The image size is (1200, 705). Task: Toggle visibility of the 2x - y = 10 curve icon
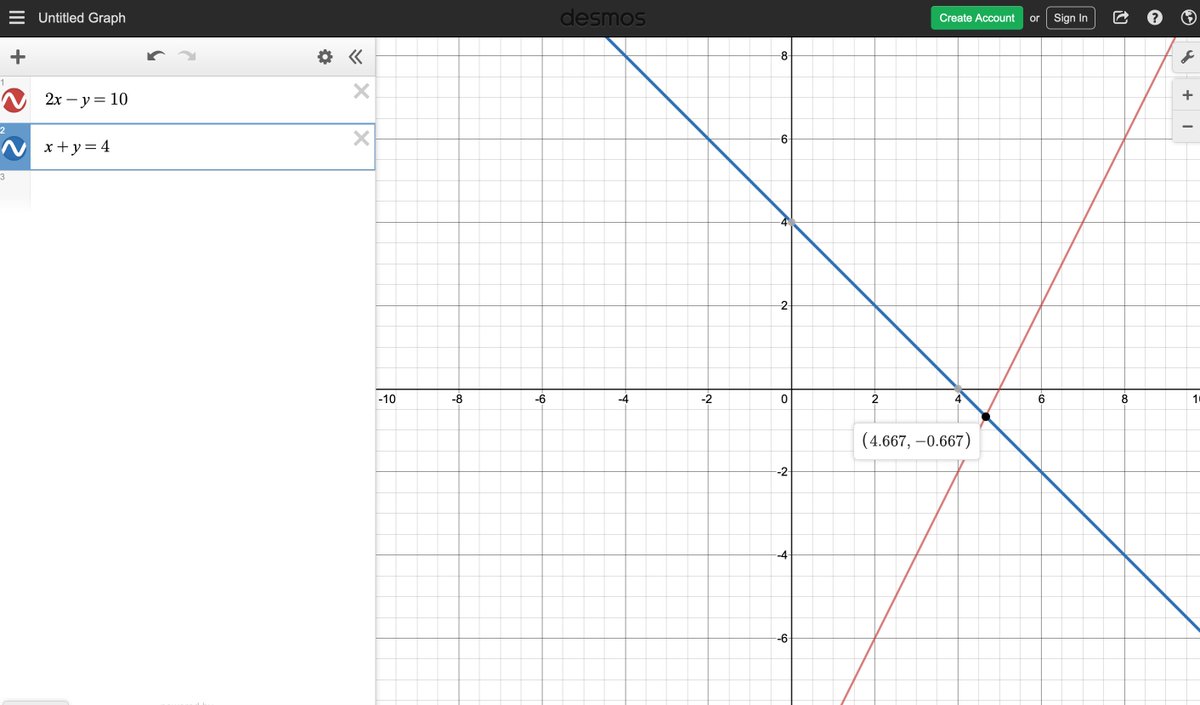[15, 99]
